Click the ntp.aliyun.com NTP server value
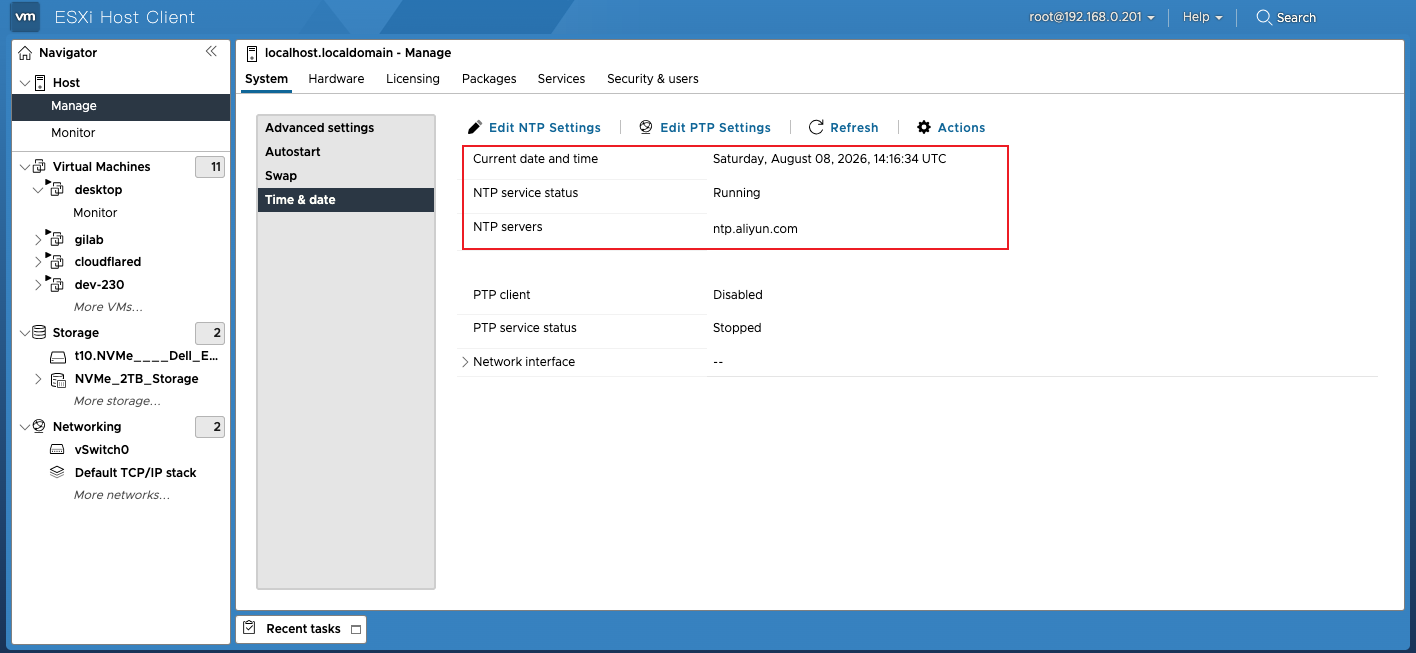Image resolution: width=1416 pixels, height=653 pixels. pos(755,229)
